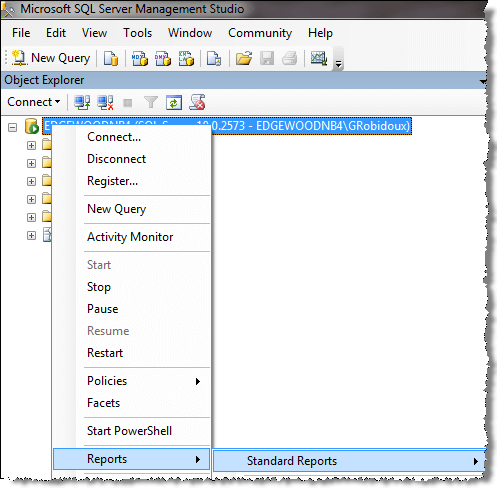Click Analysis Services XMLA Query icon
This screenshot has height=488, width=497.
pos(186,58)
